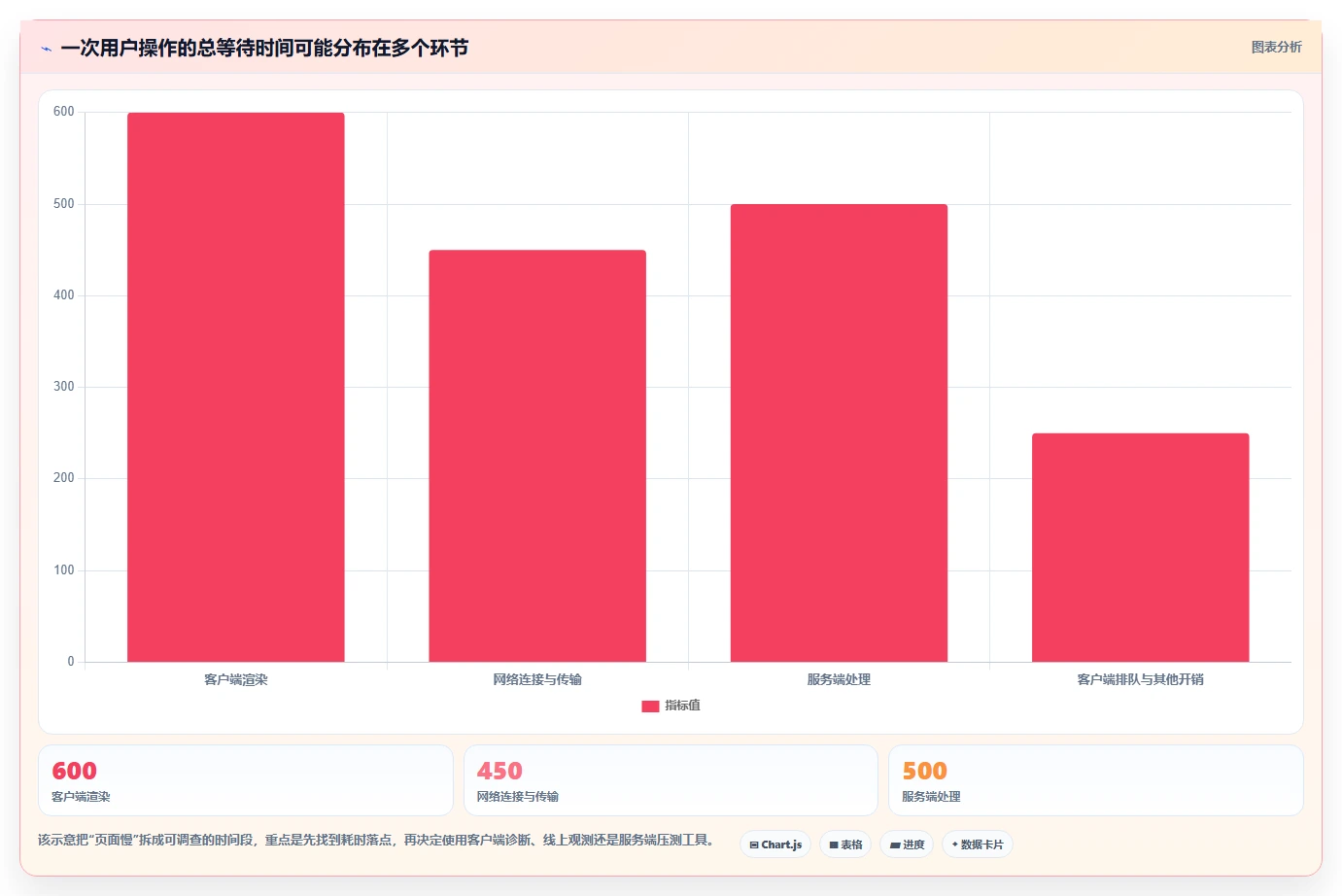Click the 表格 tag chip

(x=845, y=844)
